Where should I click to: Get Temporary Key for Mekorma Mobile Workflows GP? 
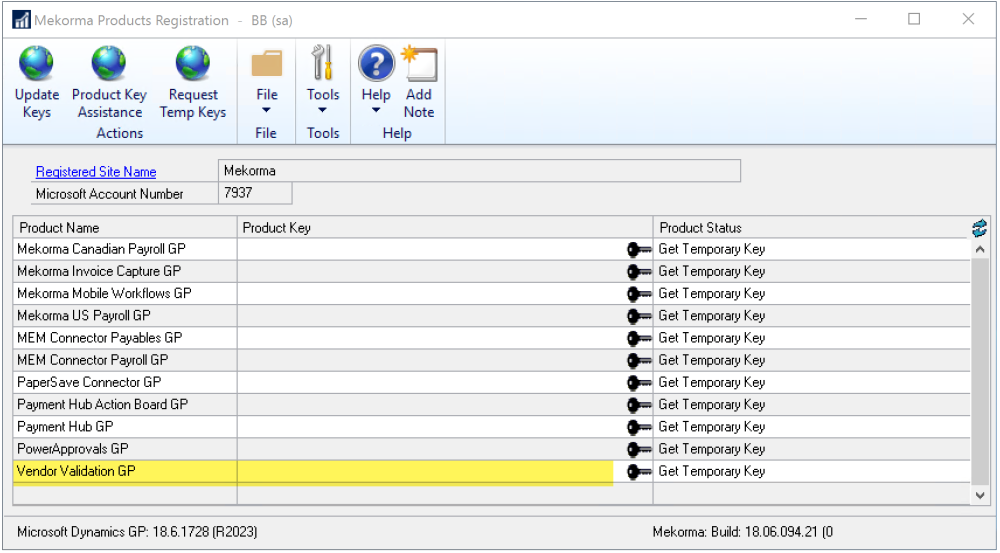[x=712, y=294]
